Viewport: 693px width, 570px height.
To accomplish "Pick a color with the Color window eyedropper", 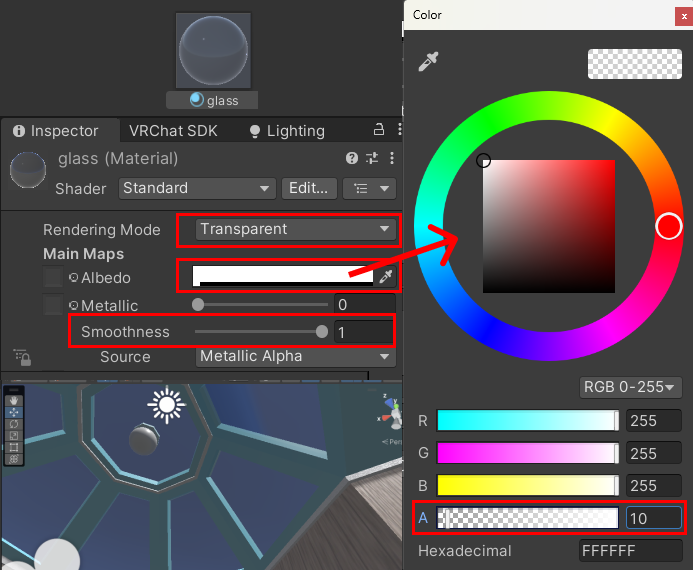I will click(x=428, y=62).
